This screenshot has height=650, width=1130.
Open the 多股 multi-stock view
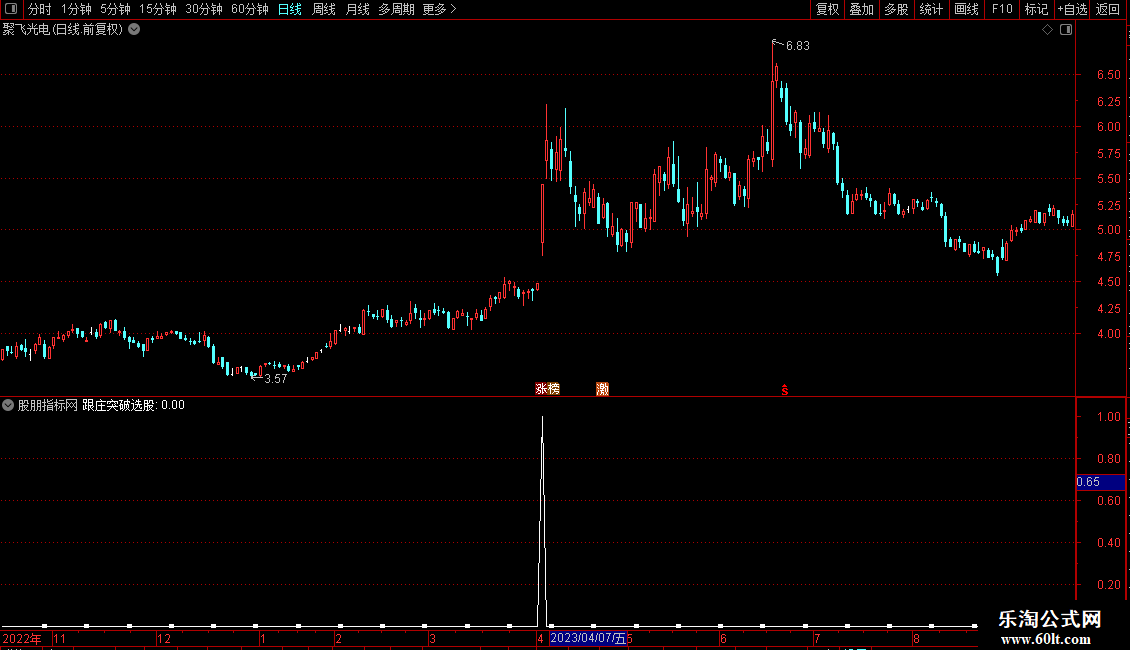click(x=896, y=9)
